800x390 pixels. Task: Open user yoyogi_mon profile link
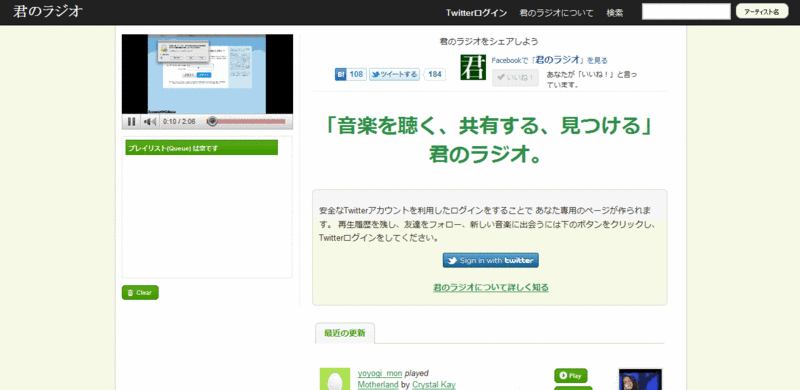click(x=380, y=373)
